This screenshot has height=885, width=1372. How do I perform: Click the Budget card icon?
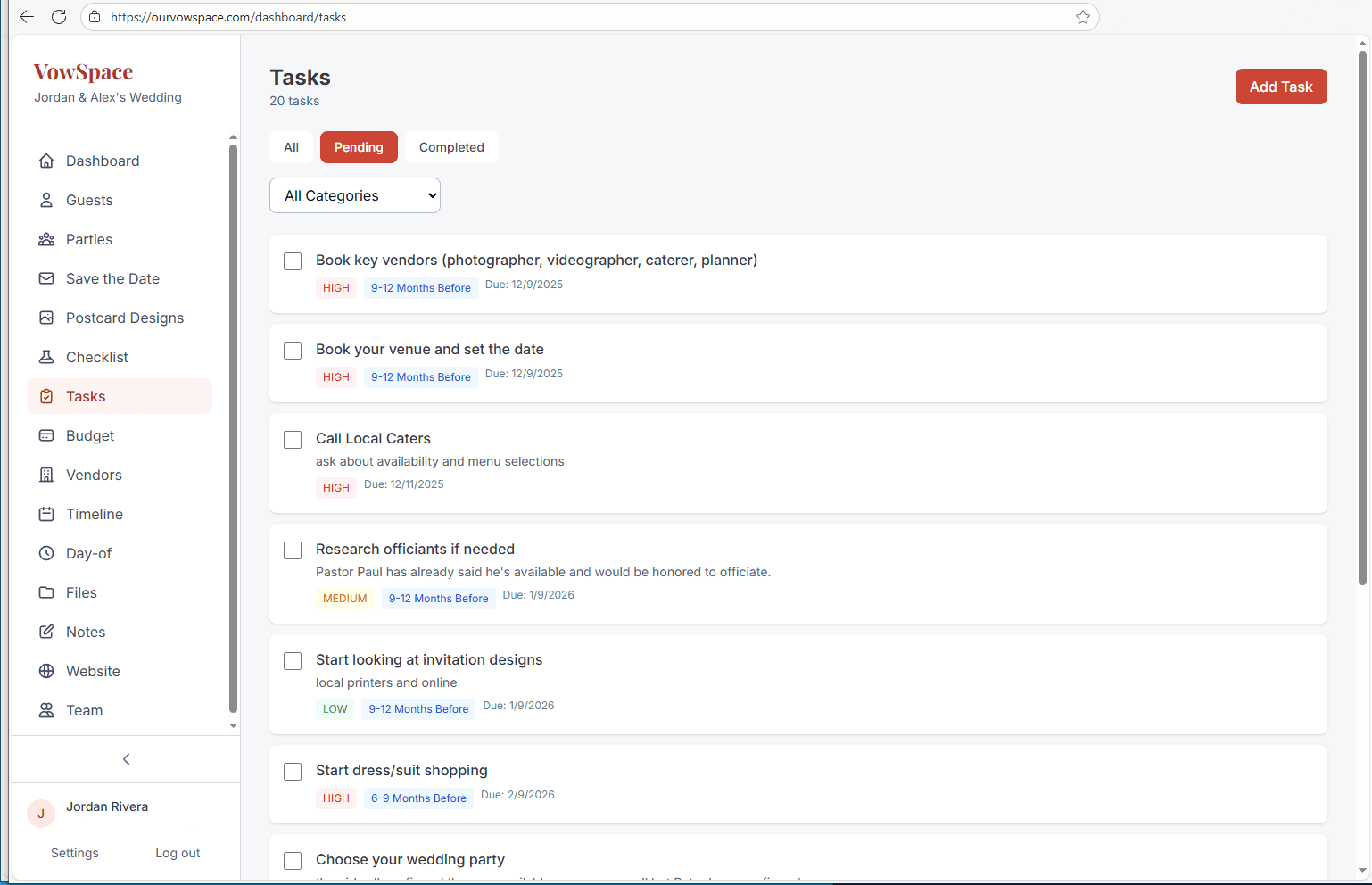(45, 435)
